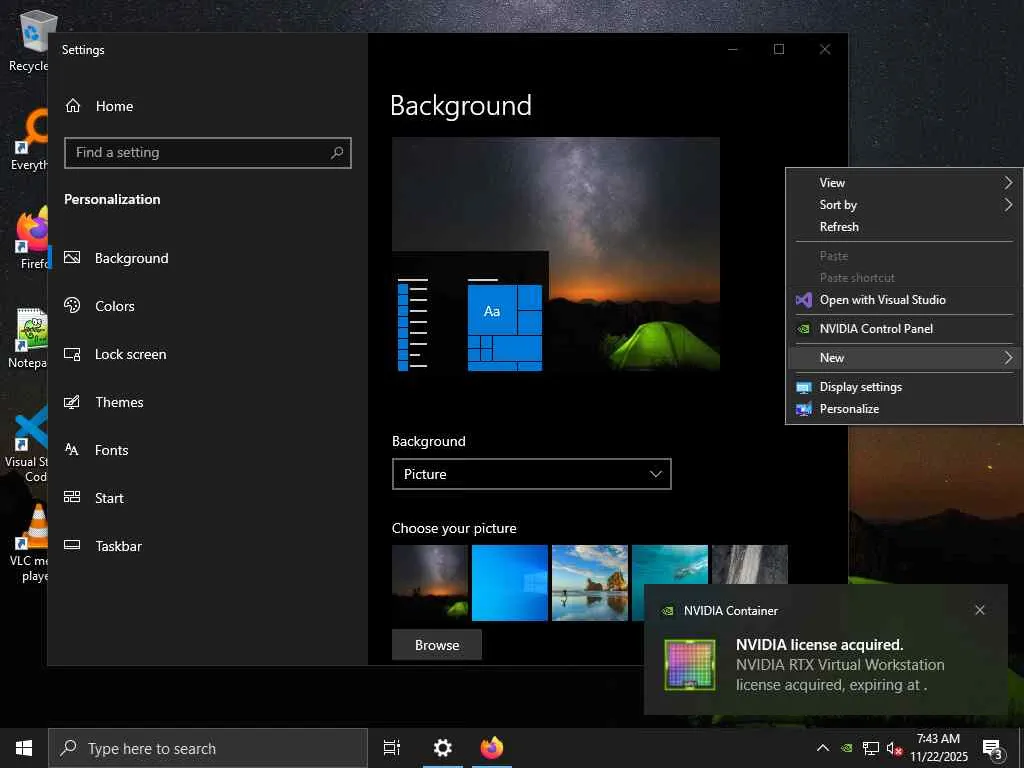Open the Start personalization page
Screen dimensions: 1024x768
[x=109, y=498]
